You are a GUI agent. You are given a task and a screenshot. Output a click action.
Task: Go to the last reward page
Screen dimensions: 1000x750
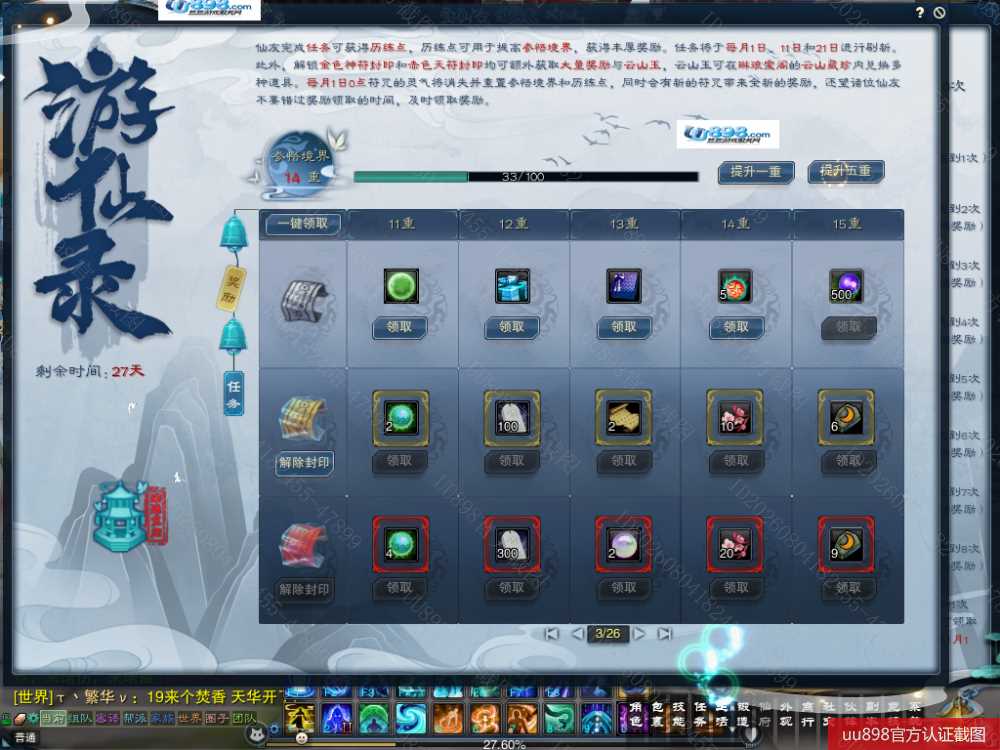664,634
